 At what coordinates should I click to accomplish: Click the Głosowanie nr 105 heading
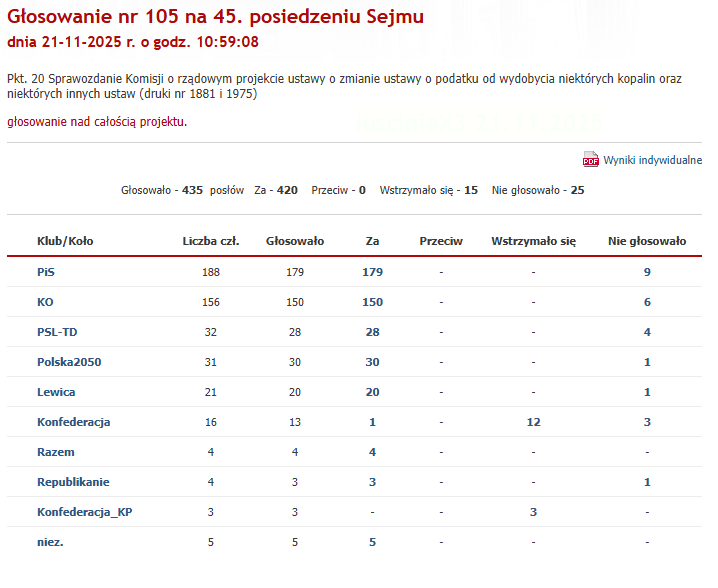pos(215,16)
